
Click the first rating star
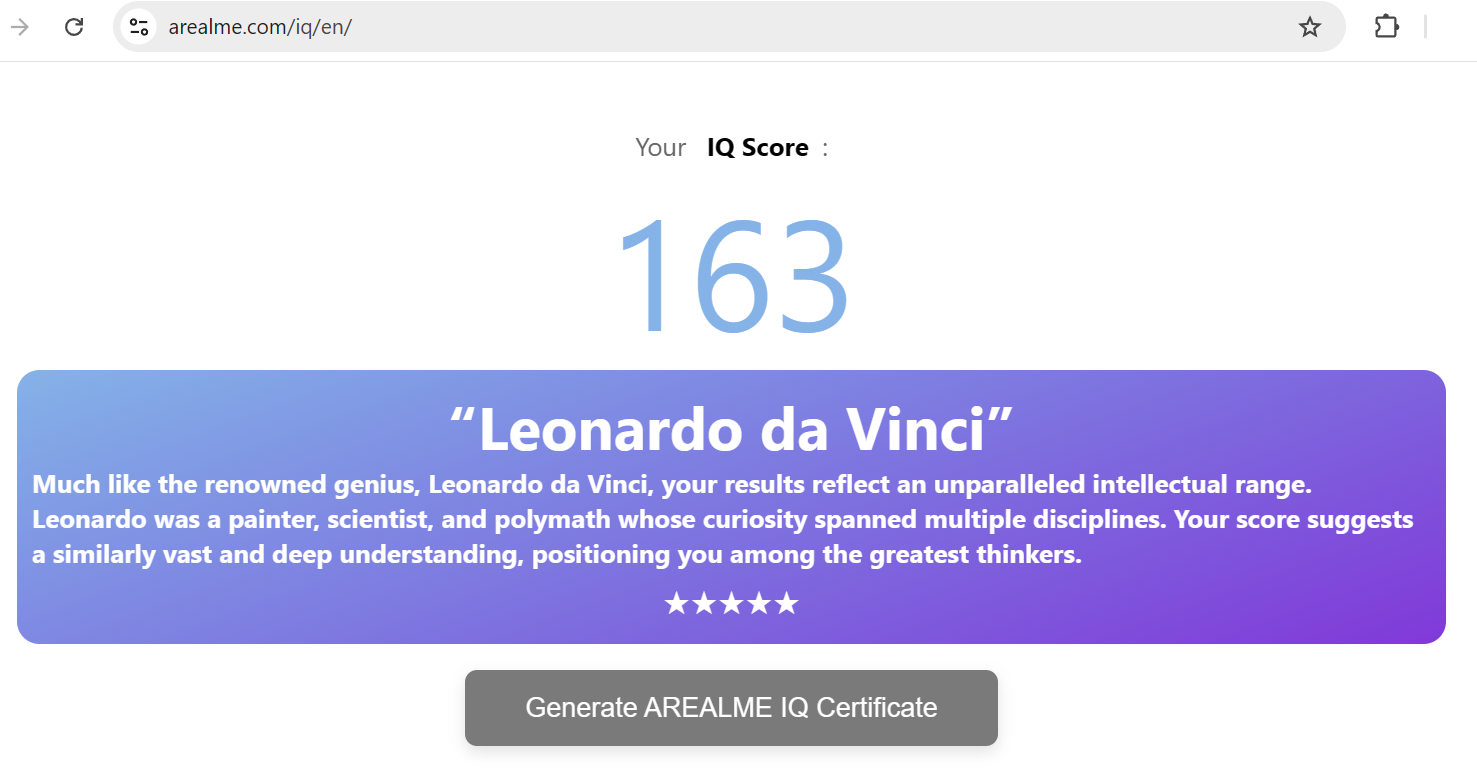tap(676, 604)
